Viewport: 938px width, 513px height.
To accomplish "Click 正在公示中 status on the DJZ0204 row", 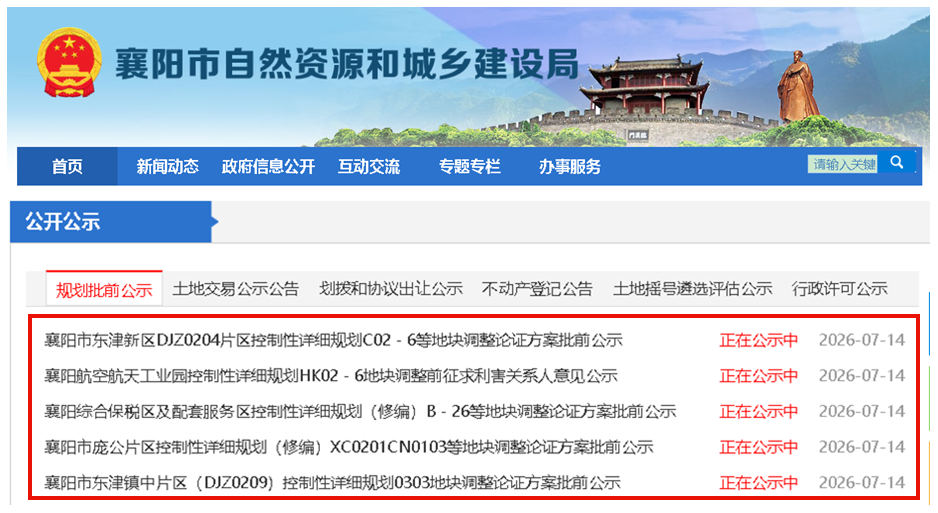I will [759, 340].
